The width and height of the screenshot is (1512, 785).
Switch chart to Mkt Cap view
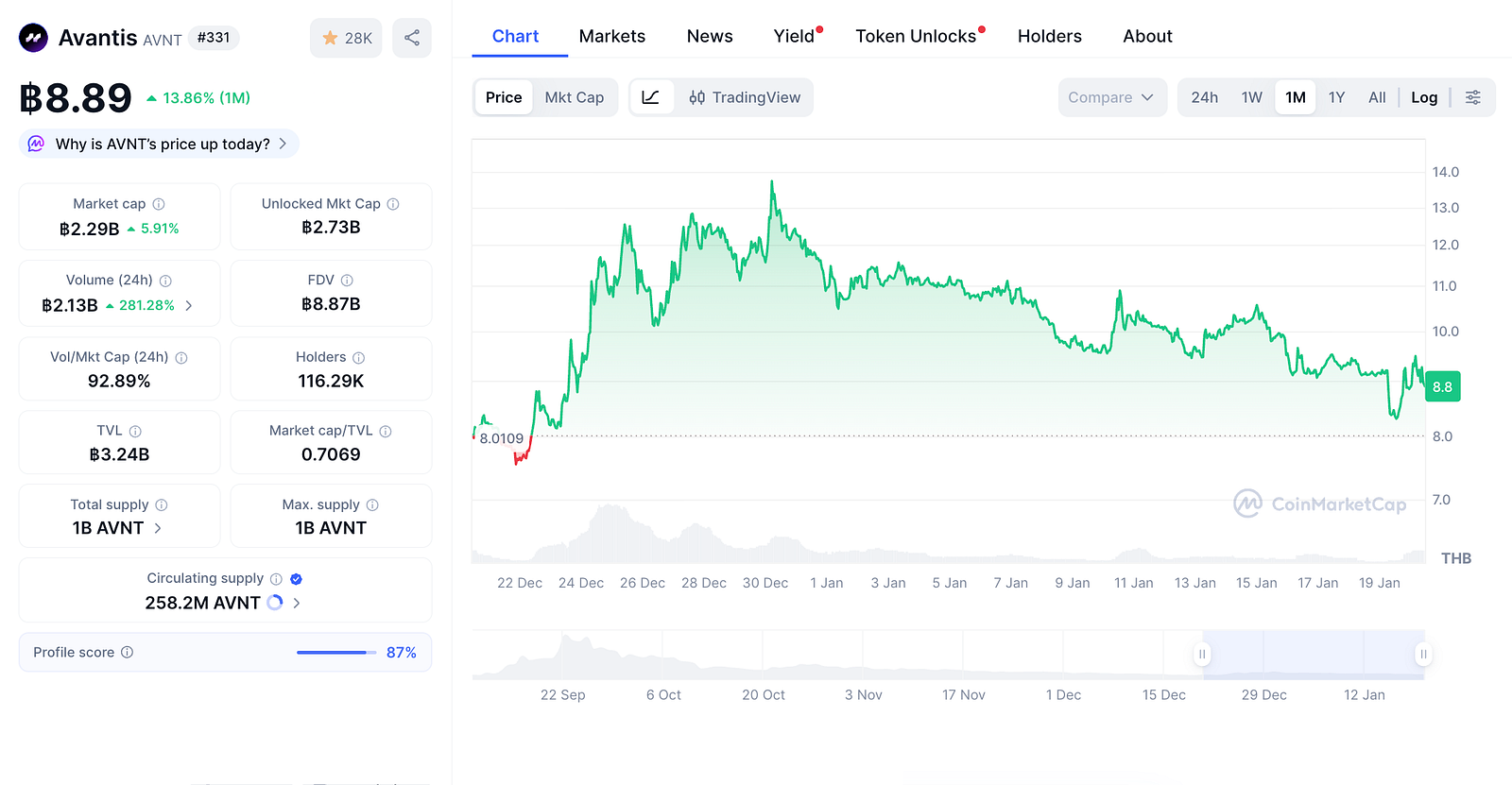click(x=575, y=97)
